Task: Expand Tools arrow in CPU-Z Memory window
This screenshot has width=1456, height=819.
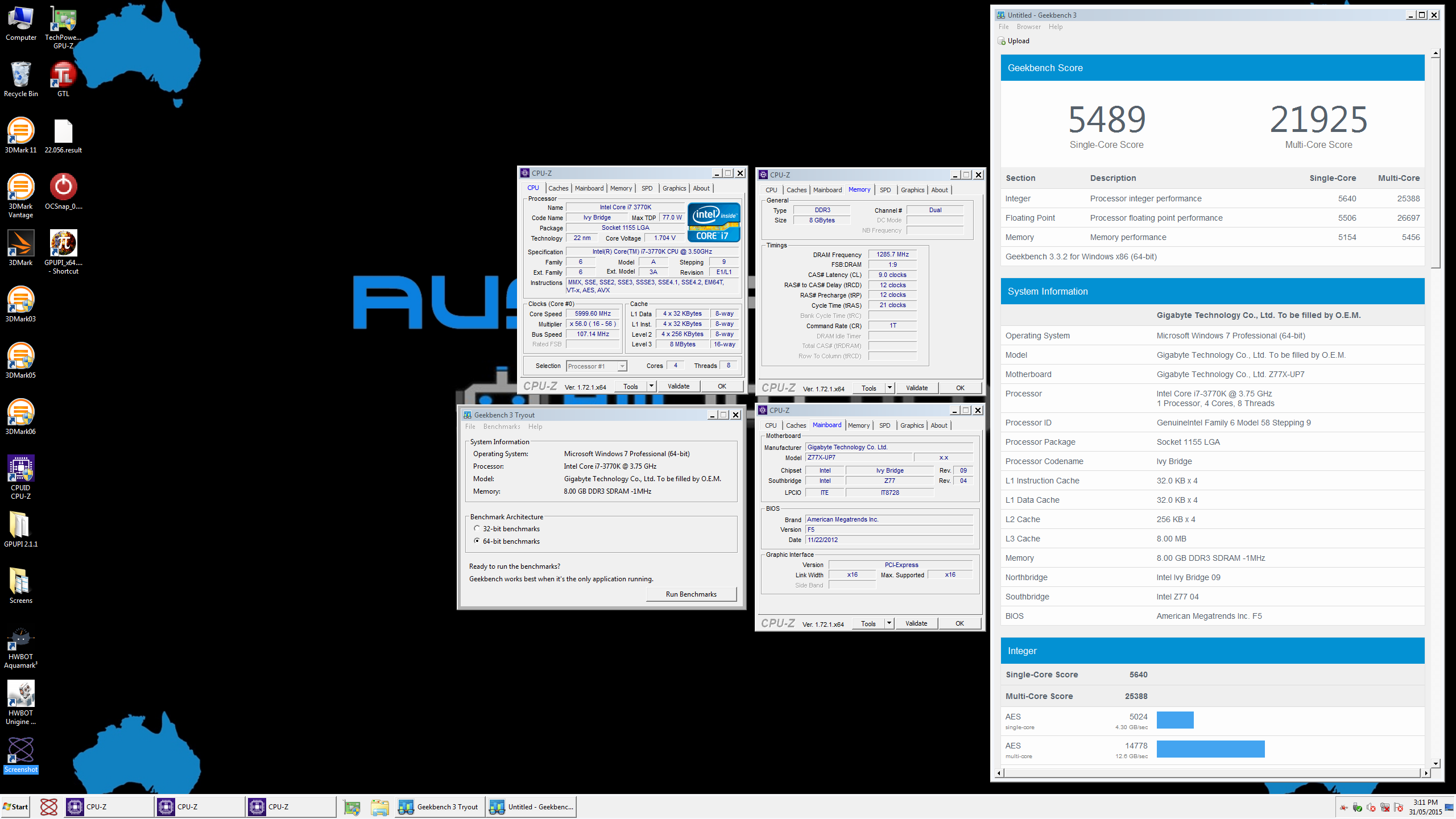Action: 890,388
